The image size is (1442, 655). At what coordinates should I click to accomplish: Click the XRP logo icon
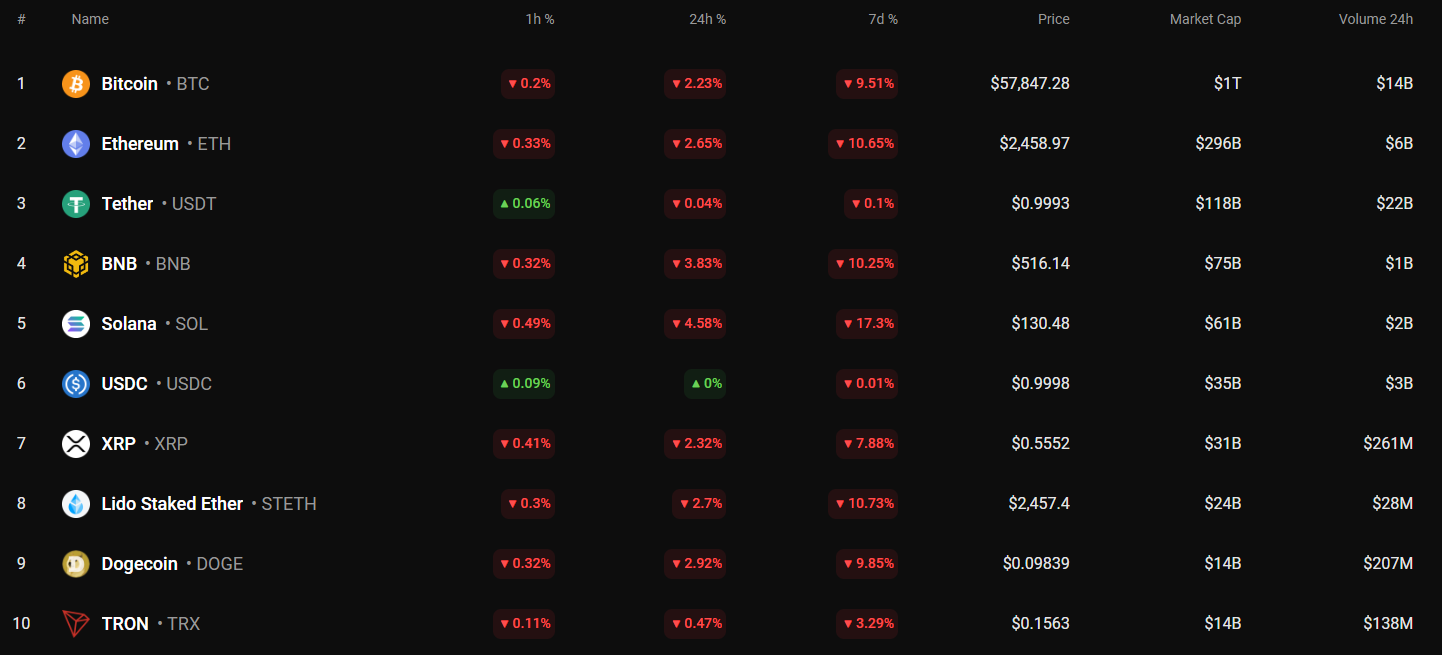(x=76, y=444)
